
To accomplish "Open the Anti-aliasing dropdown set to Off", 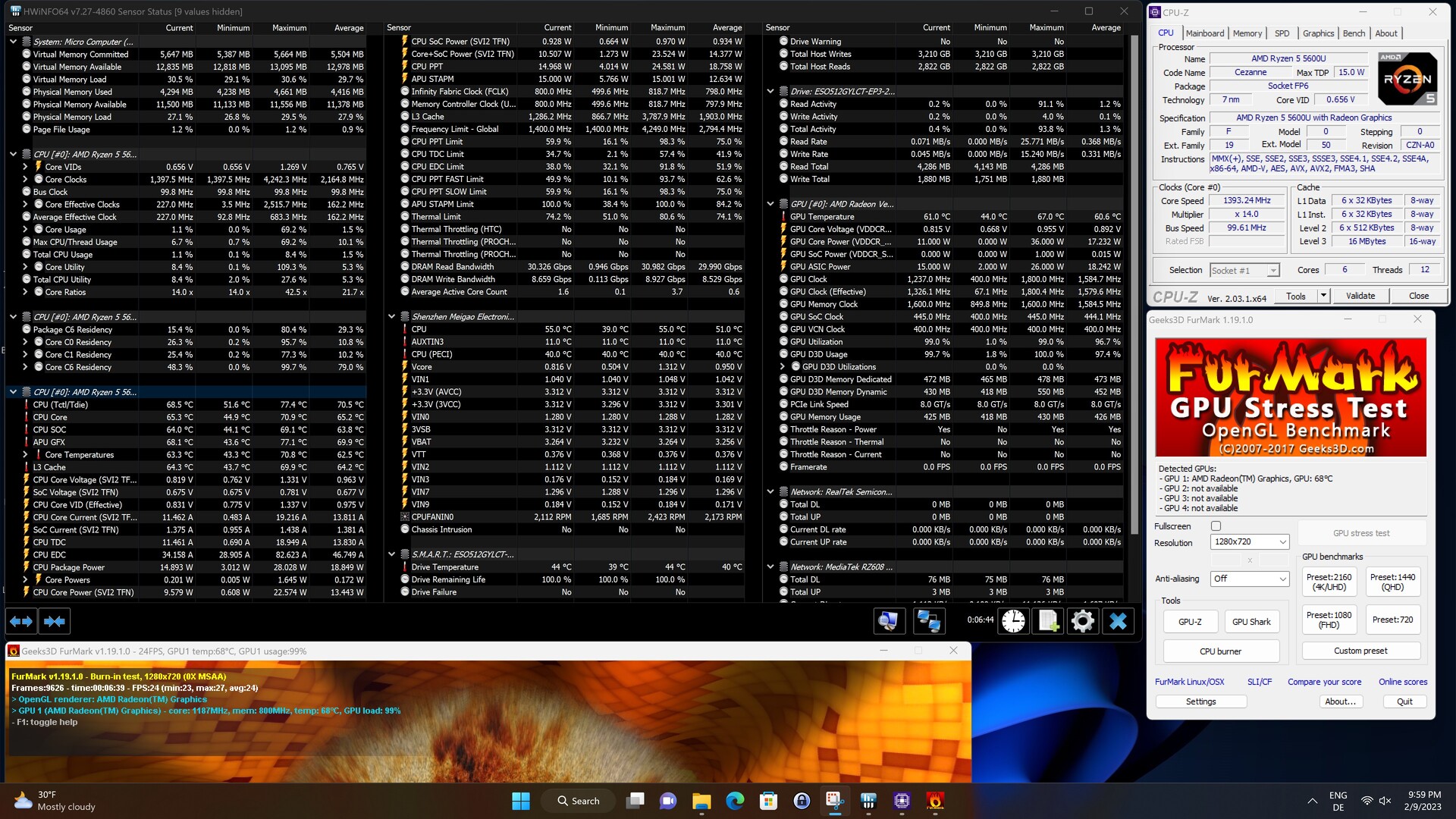I will point(1250,579).
